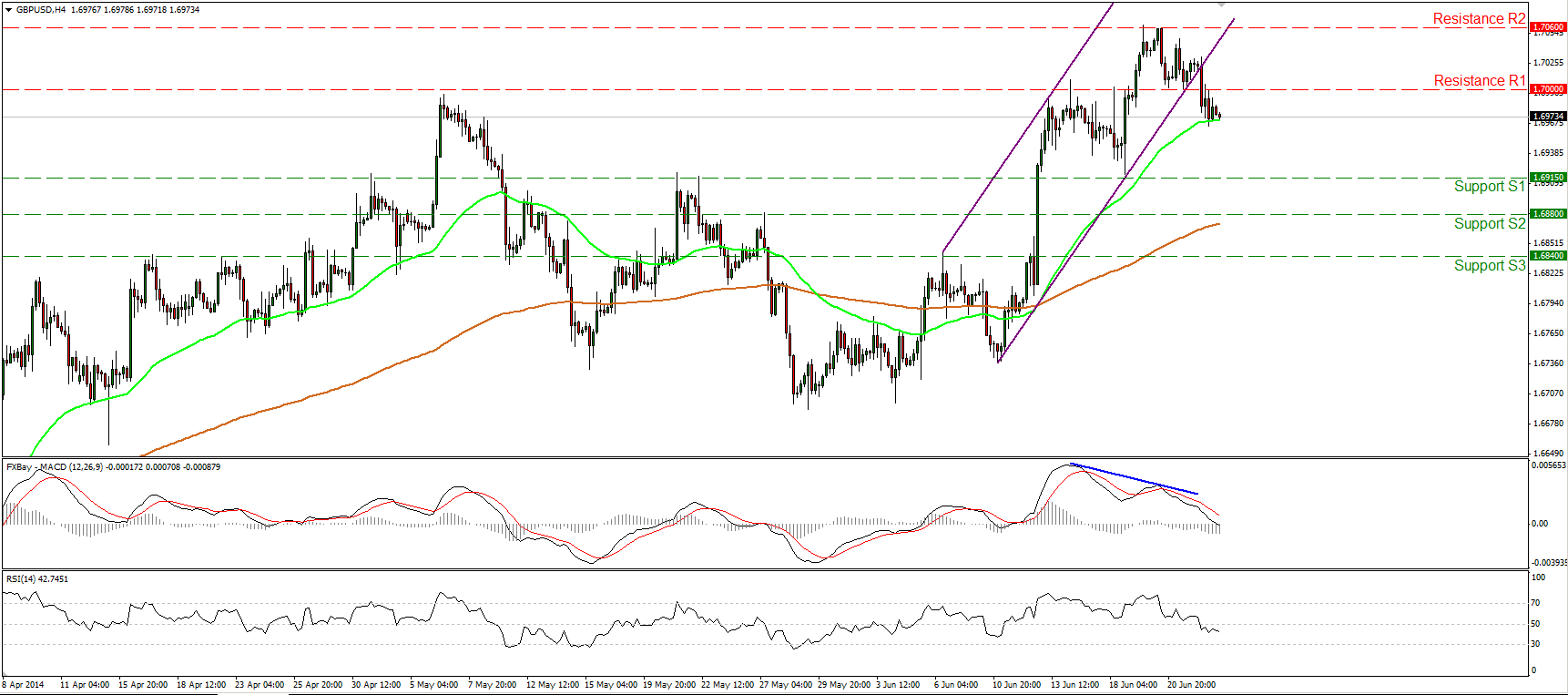Screen dimensions: 1568x695
Task: Click the RSI scale value 30
Action: pyautogui.click(x=1535, y=644)
